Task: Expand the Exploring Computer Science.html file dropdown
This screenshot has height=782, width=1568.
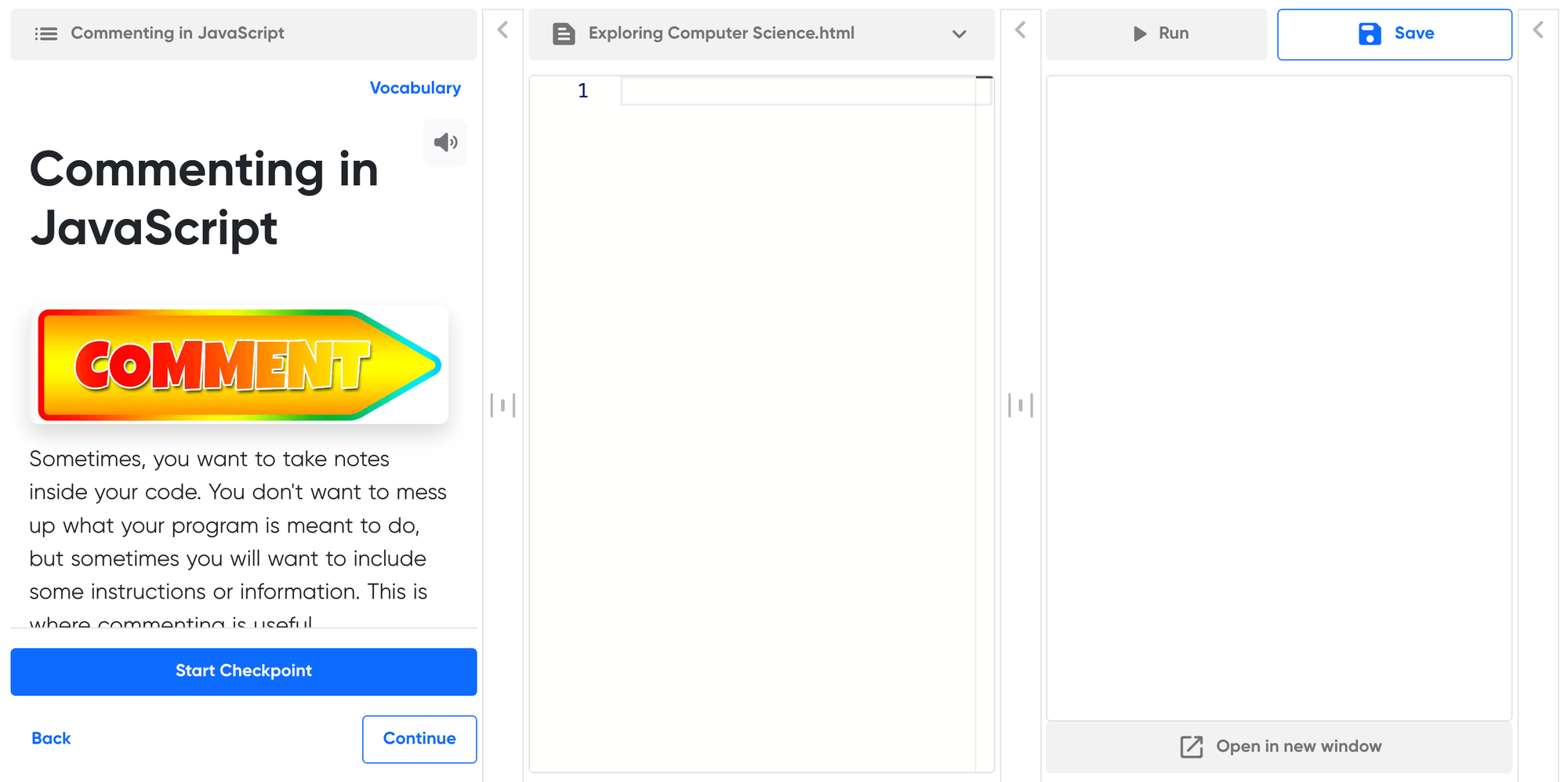Action: click(x=959, y=34)
